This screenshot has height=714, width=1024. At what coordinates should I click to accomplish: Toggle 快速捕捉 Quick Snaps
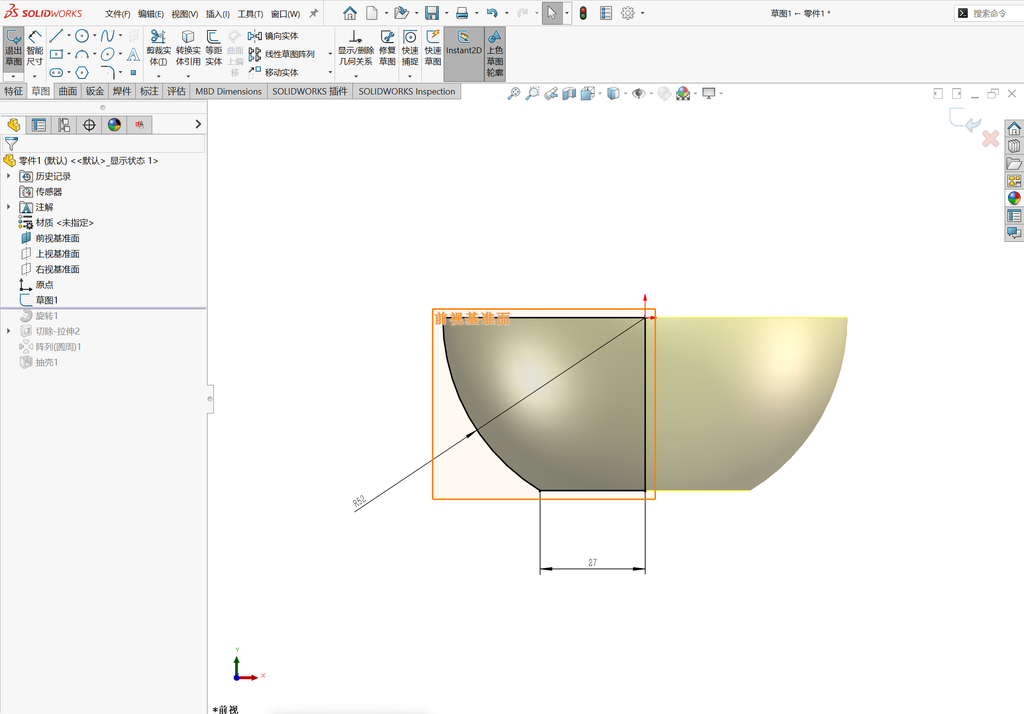coord(410,48)
